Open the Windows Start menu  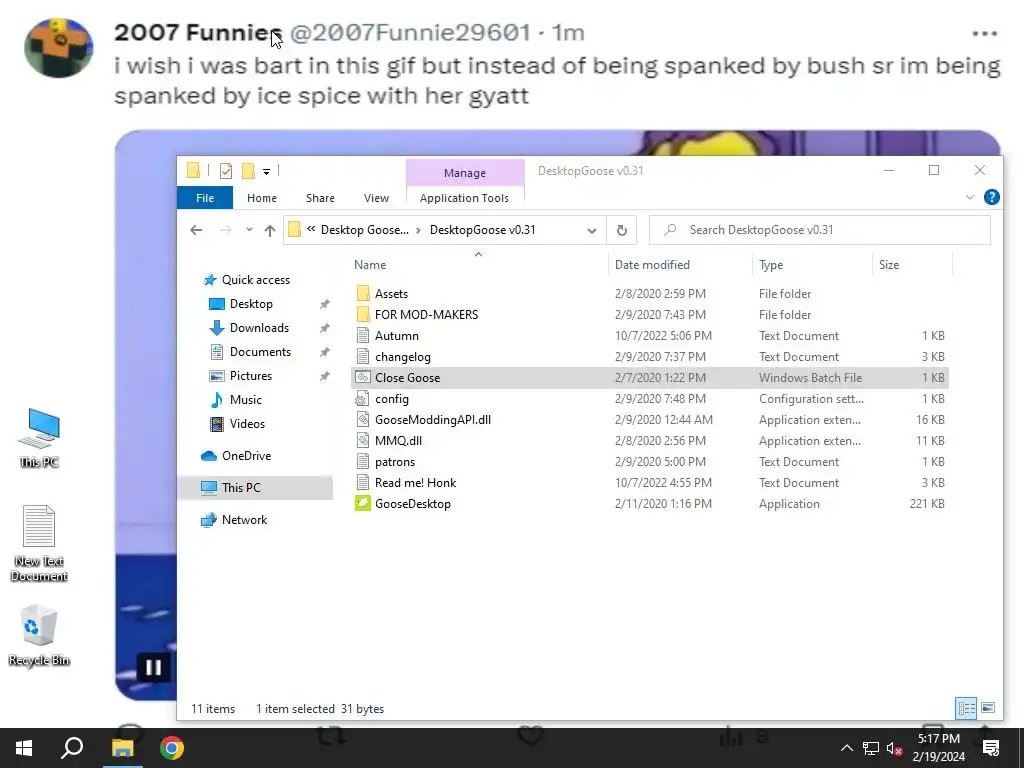pyautogui.click(x=24, y=748)
